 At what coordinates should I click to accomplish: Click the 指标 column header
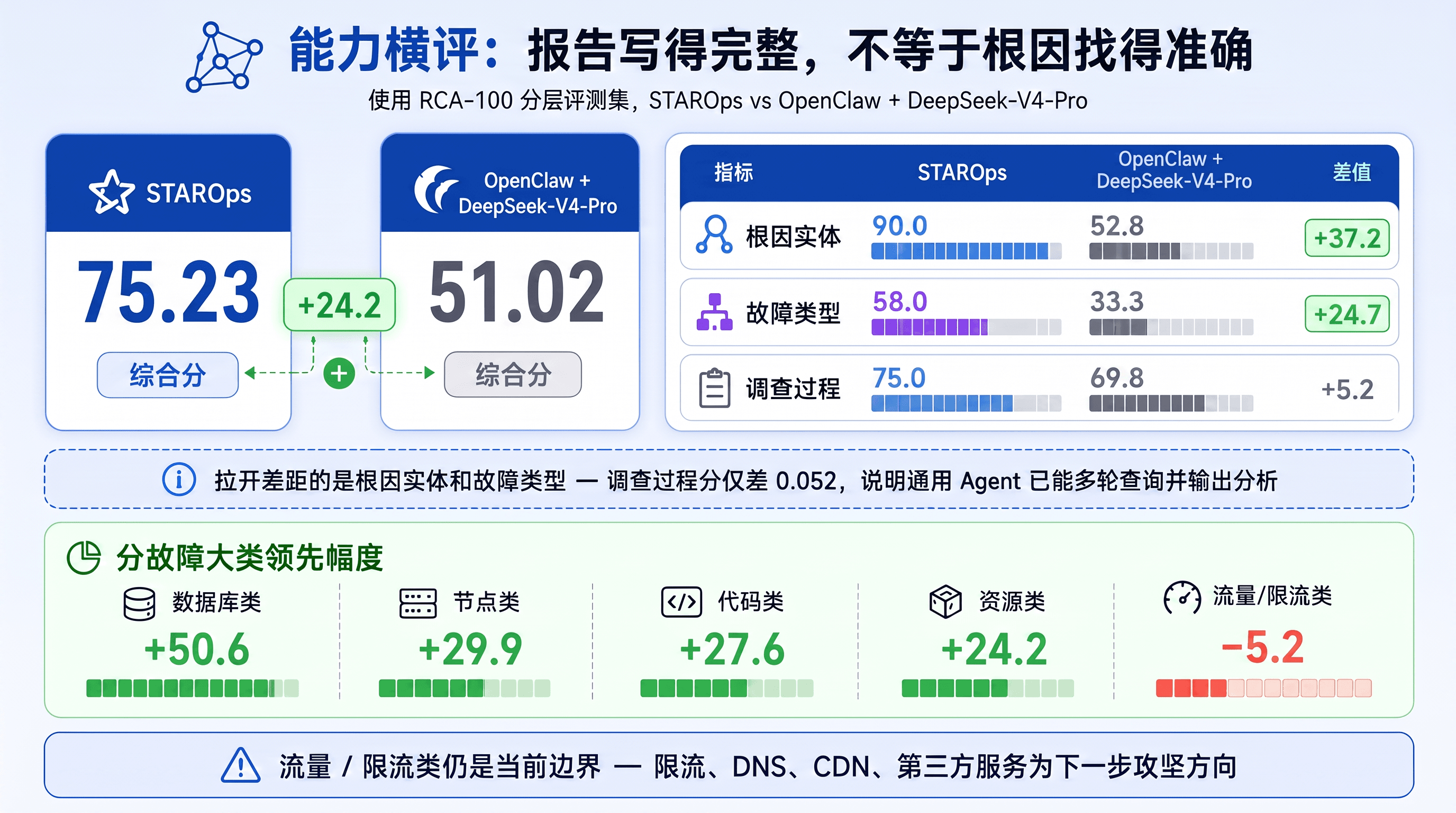point(734,172)
